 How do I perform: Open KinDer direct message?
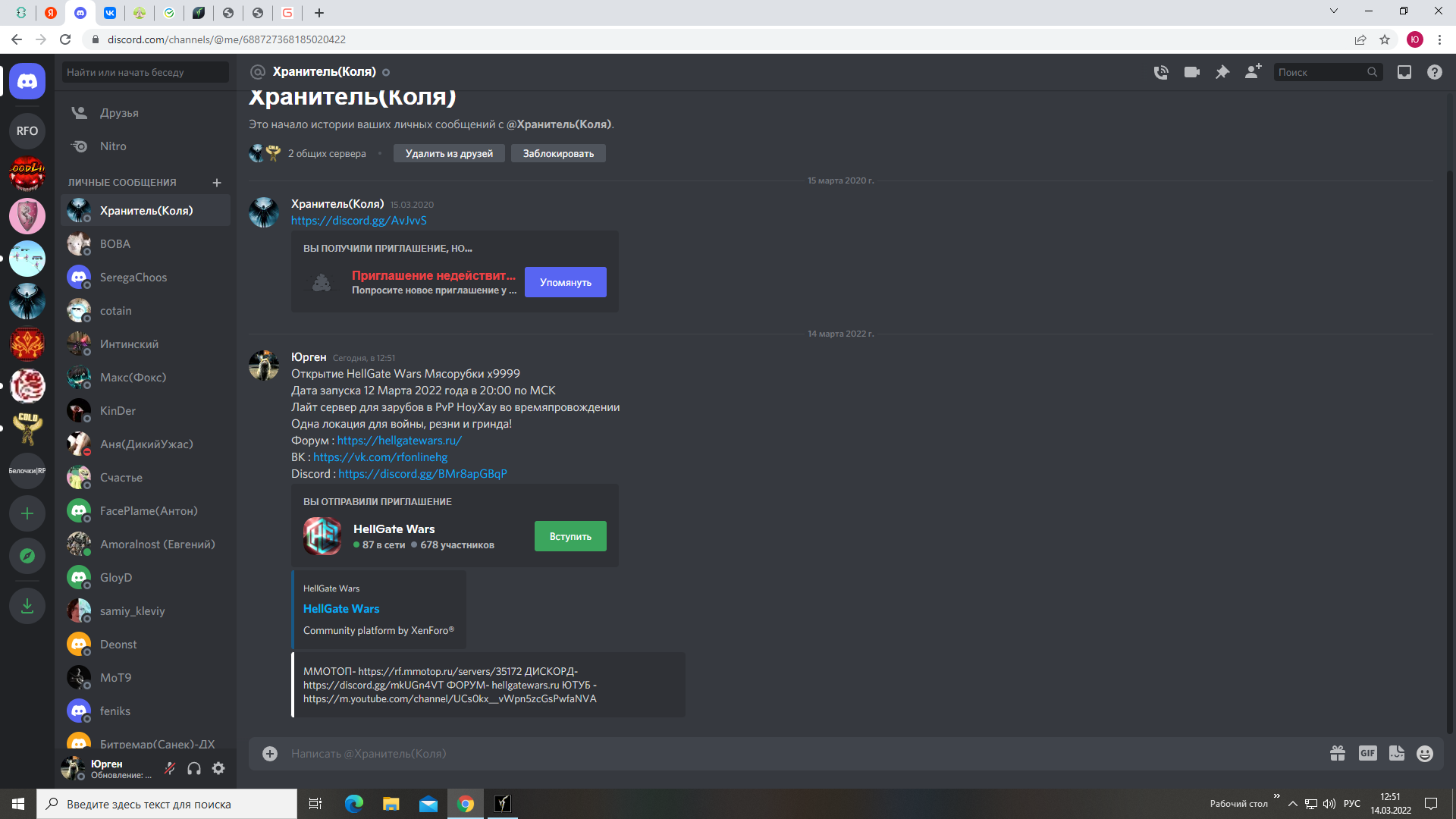point(146,411)
